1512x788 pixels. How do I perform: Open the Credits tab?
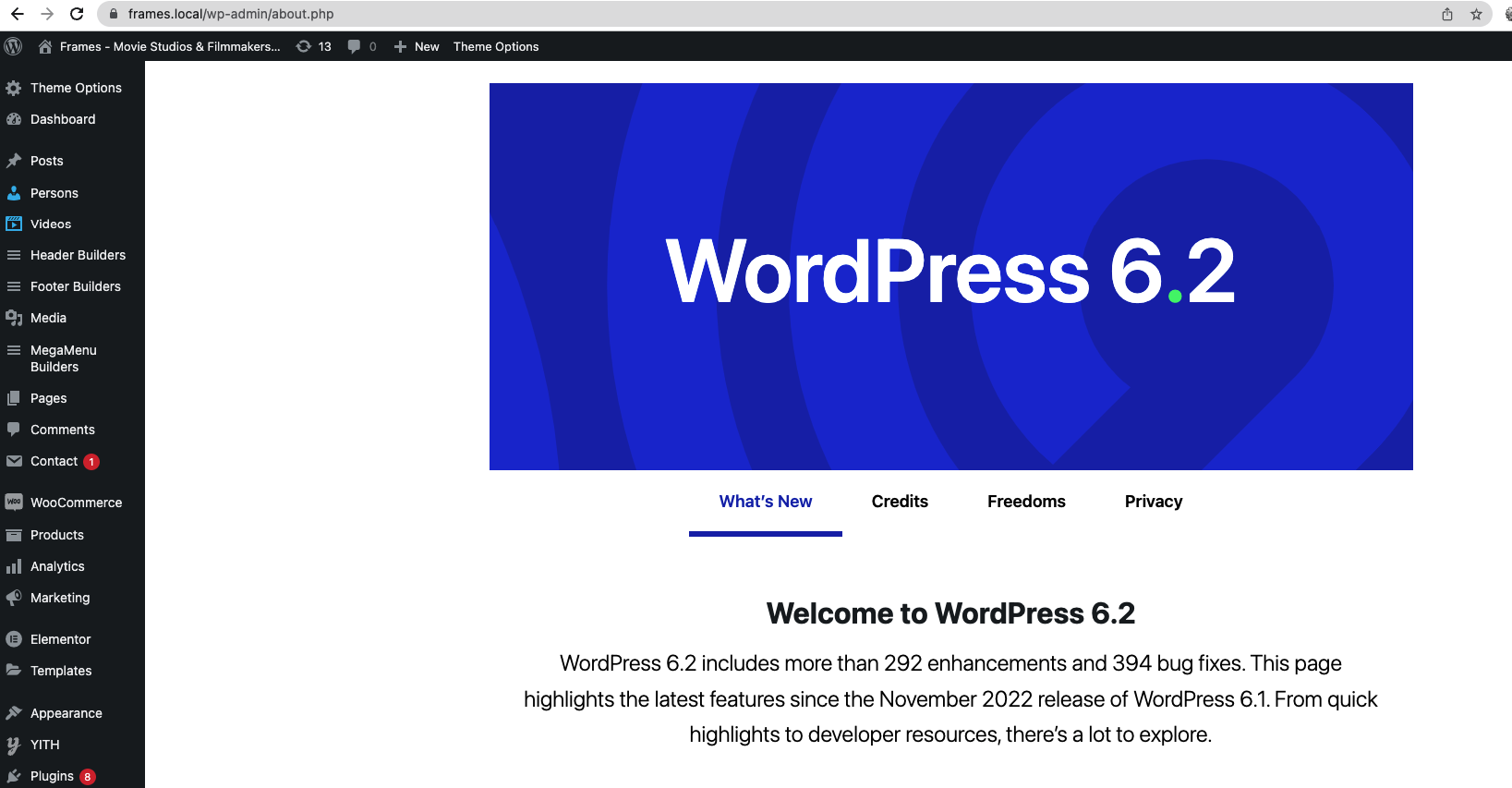point(900,502)
